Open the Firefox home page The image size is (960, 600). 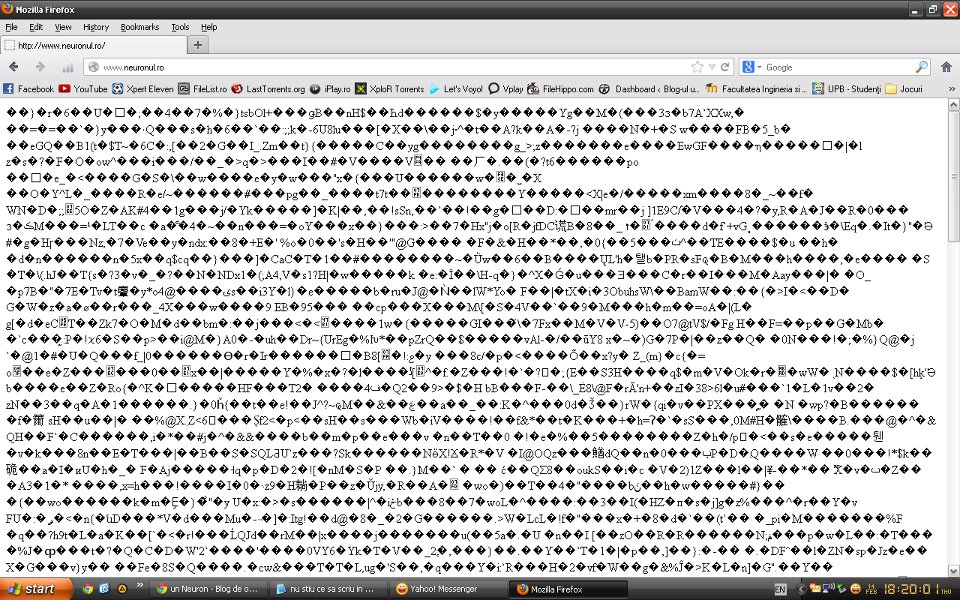tap(946, 67)
